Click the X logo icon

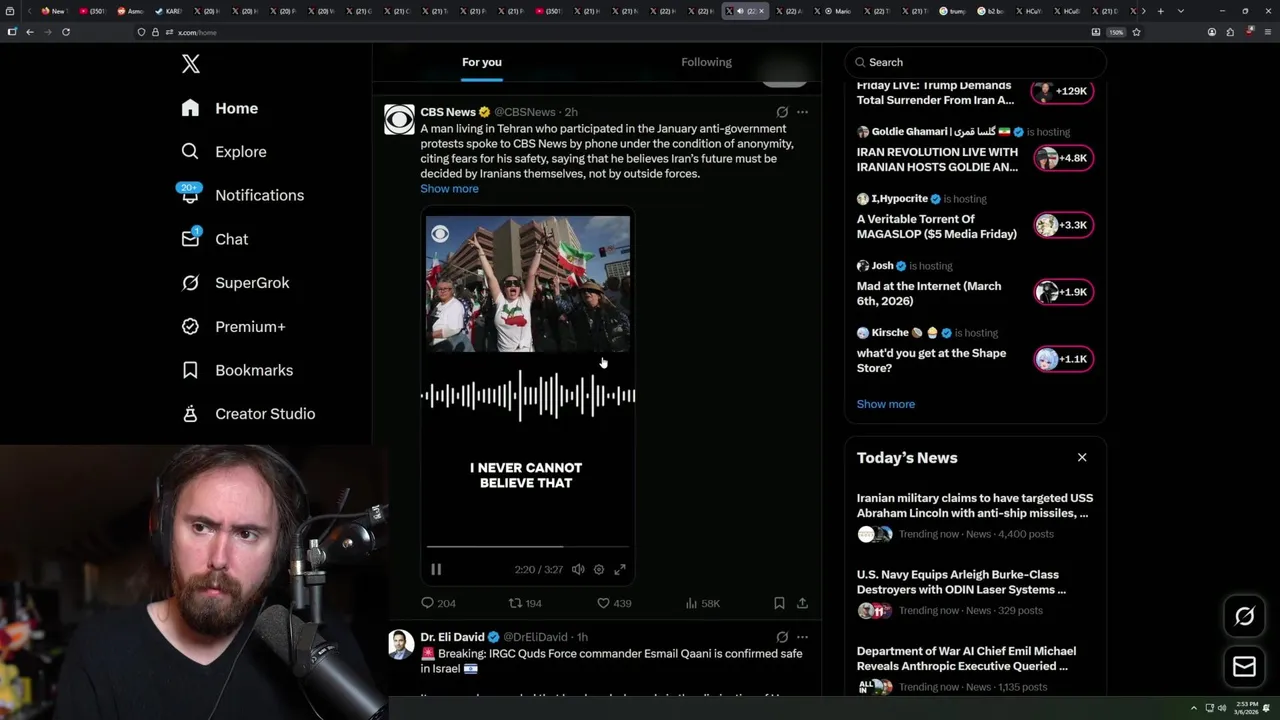pyautogui.click(x=191, y=64)
